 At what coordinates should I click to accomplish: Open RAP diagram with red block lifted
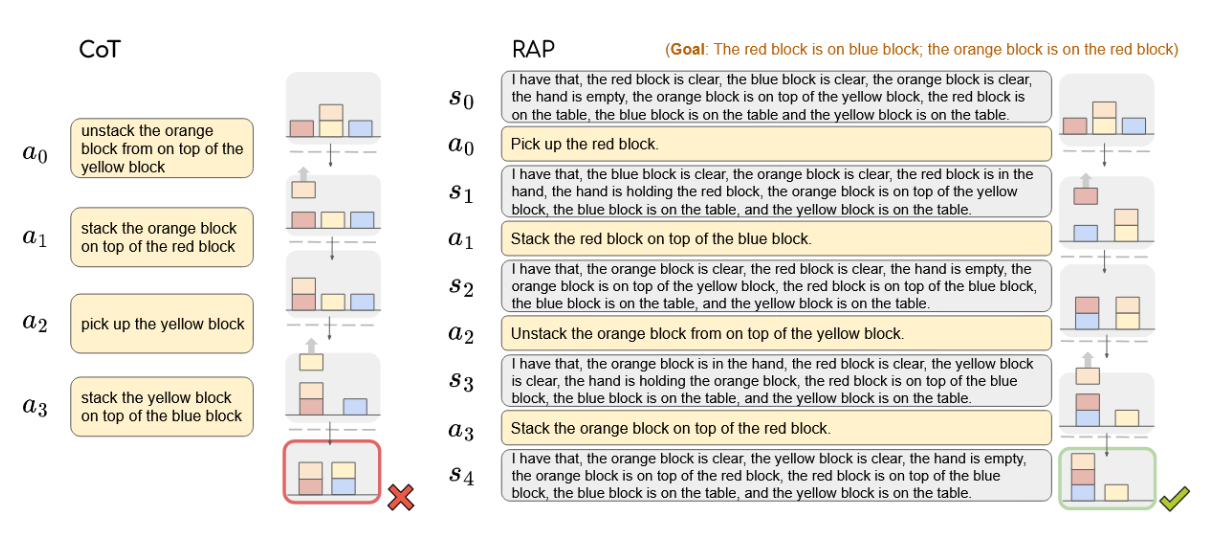pyautogui.click(x=1105, y=211)
